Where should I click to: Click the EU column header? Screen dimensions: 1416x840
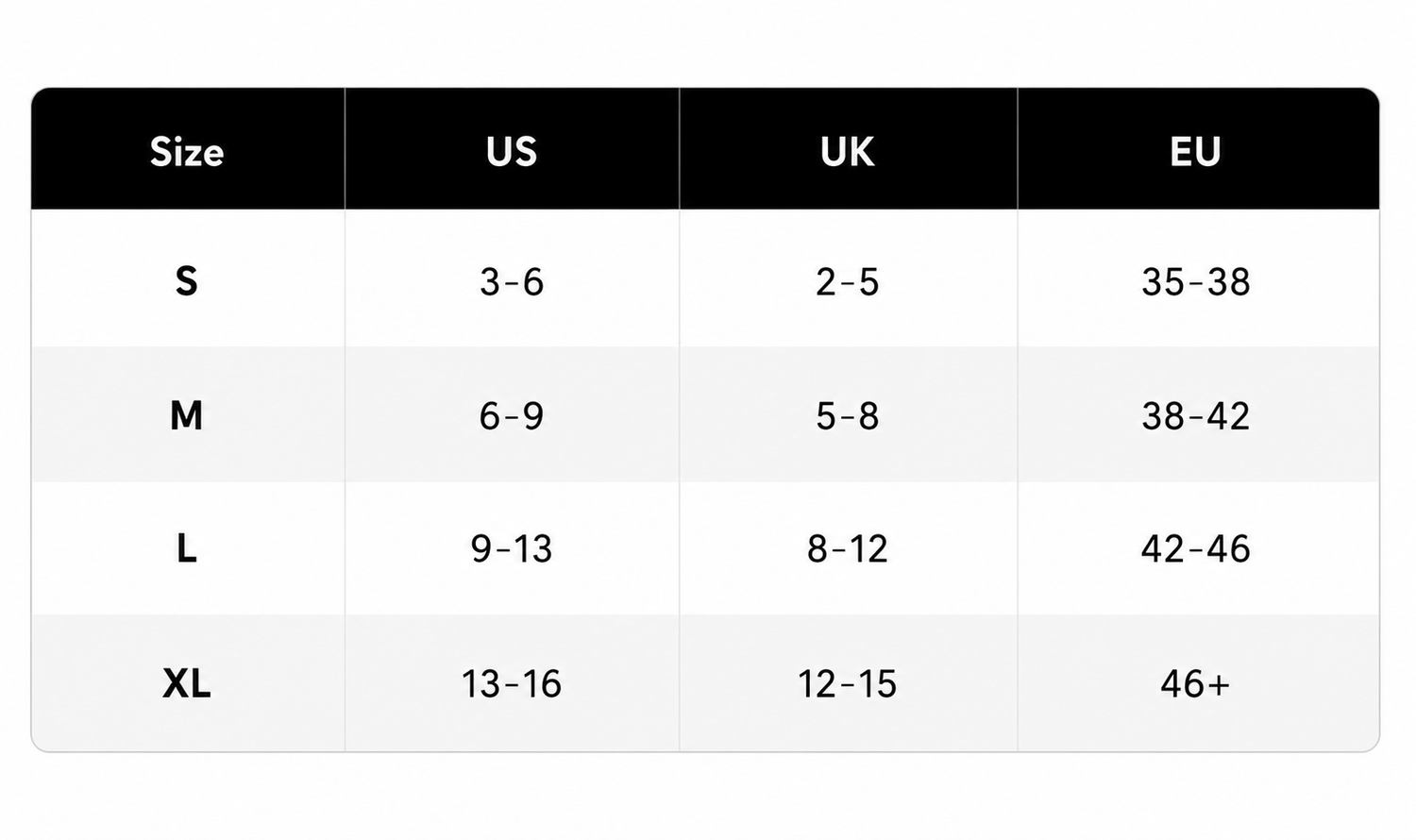[x=1195, y=152]
